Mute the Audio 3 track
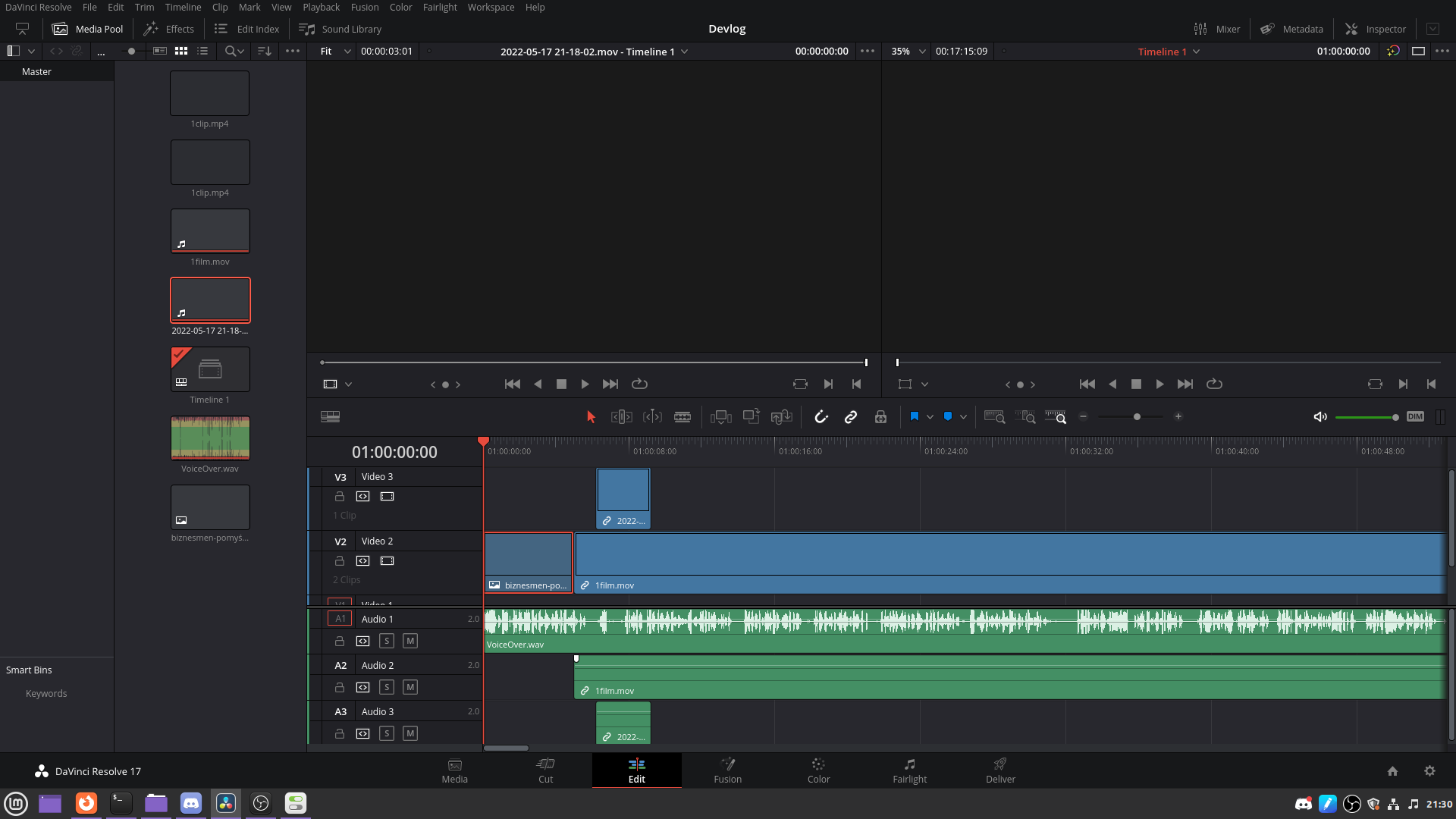 point(410,734)
